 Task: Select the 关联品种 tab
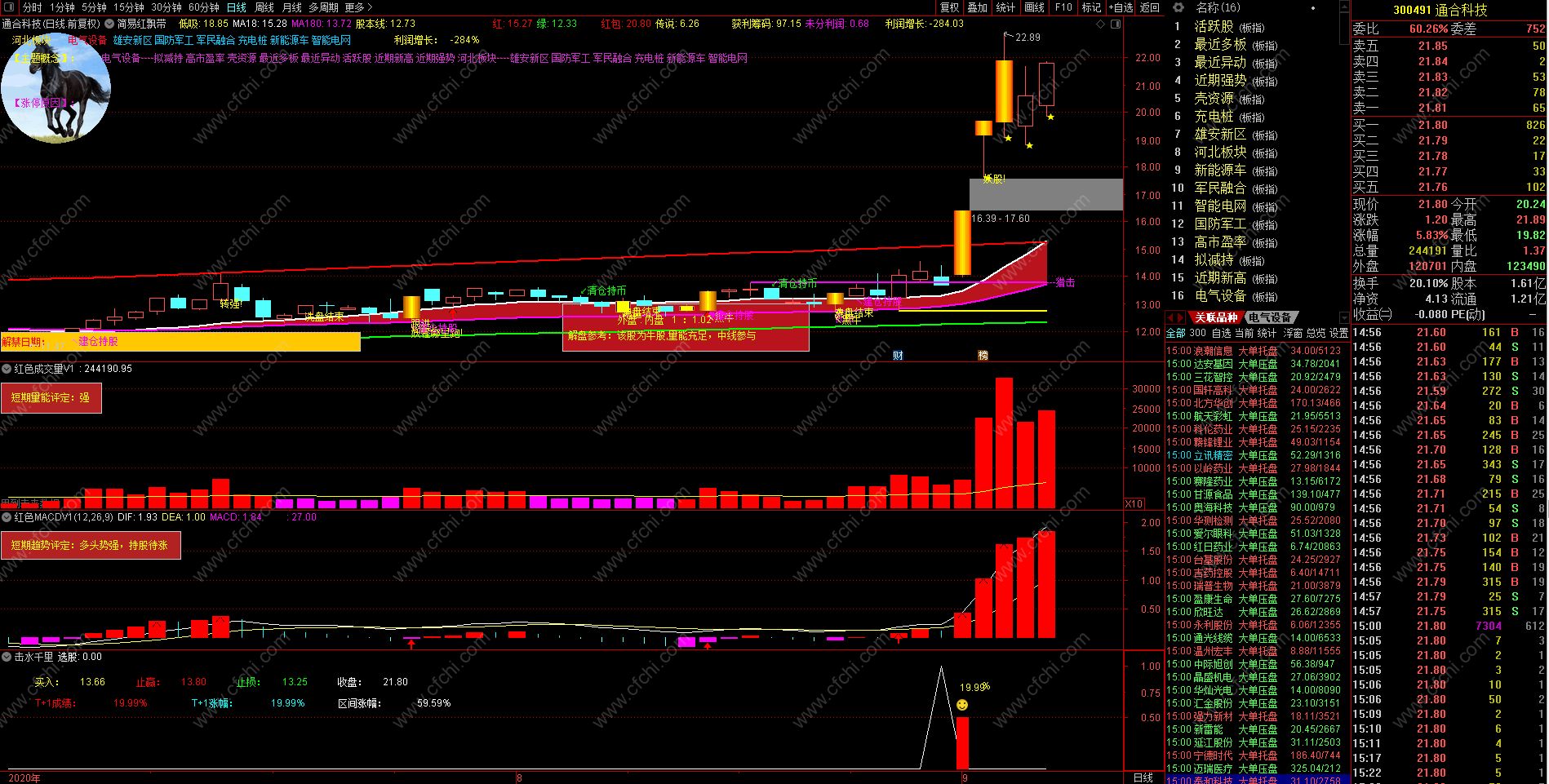1216,317
